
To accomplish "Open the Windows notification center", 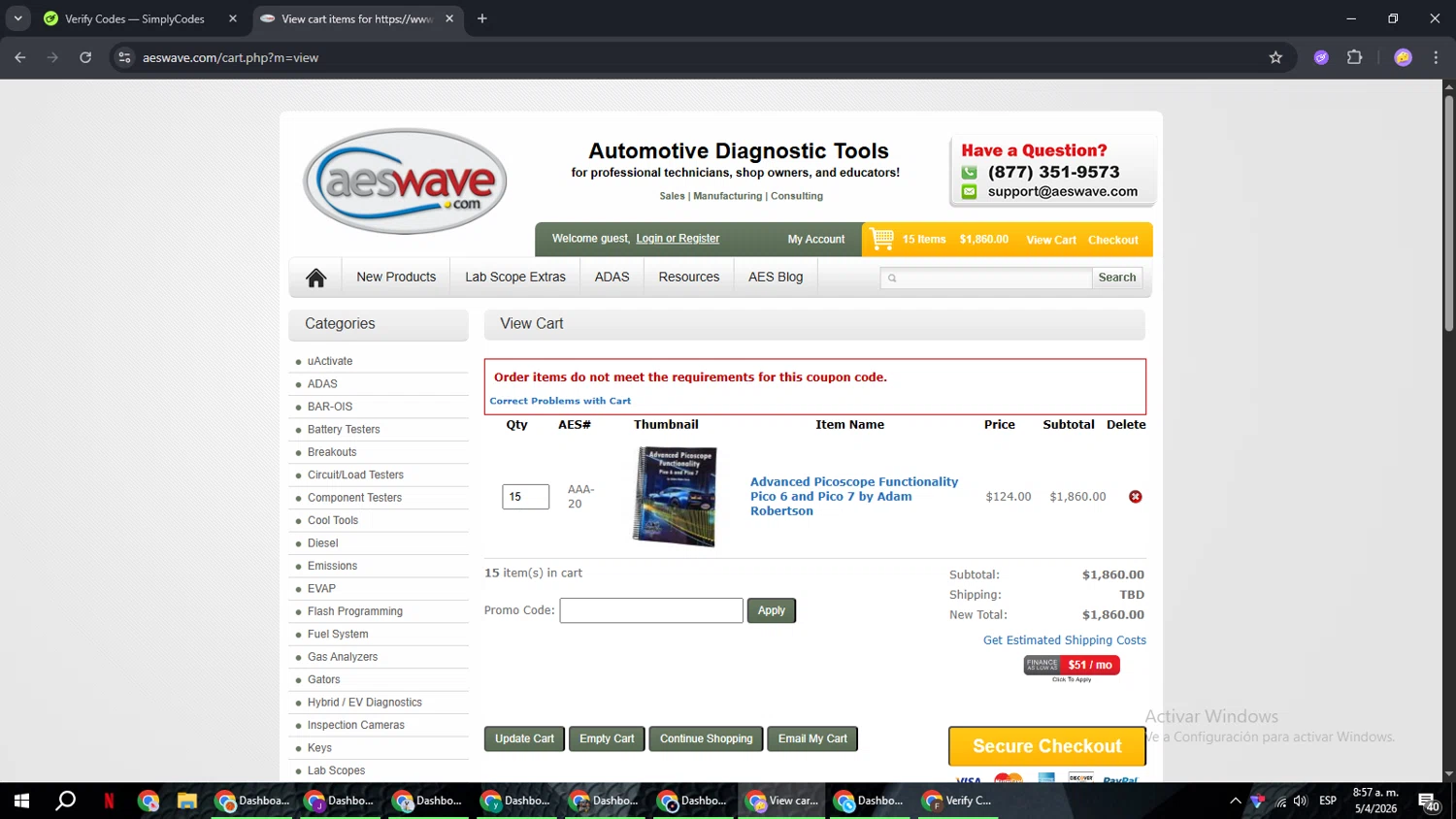I will (1429, 802).
